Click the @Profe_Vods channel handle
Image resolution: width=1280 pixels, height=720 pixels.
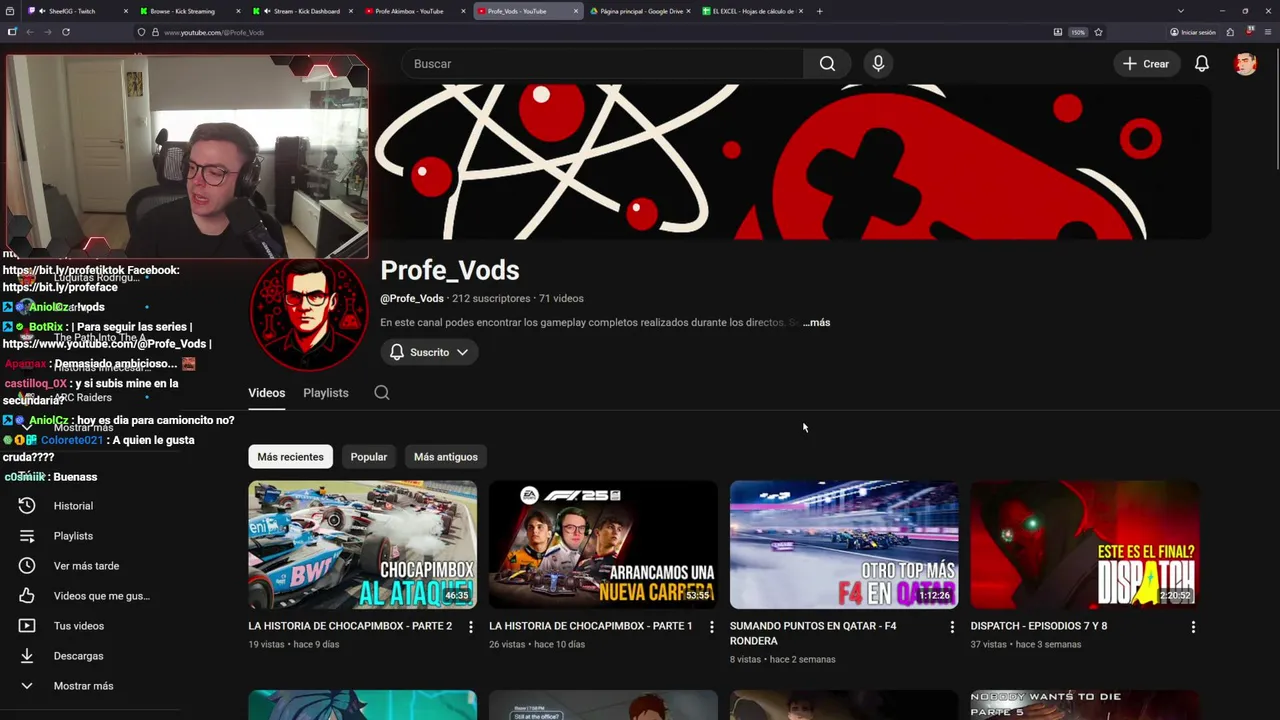tap(412, 299)
